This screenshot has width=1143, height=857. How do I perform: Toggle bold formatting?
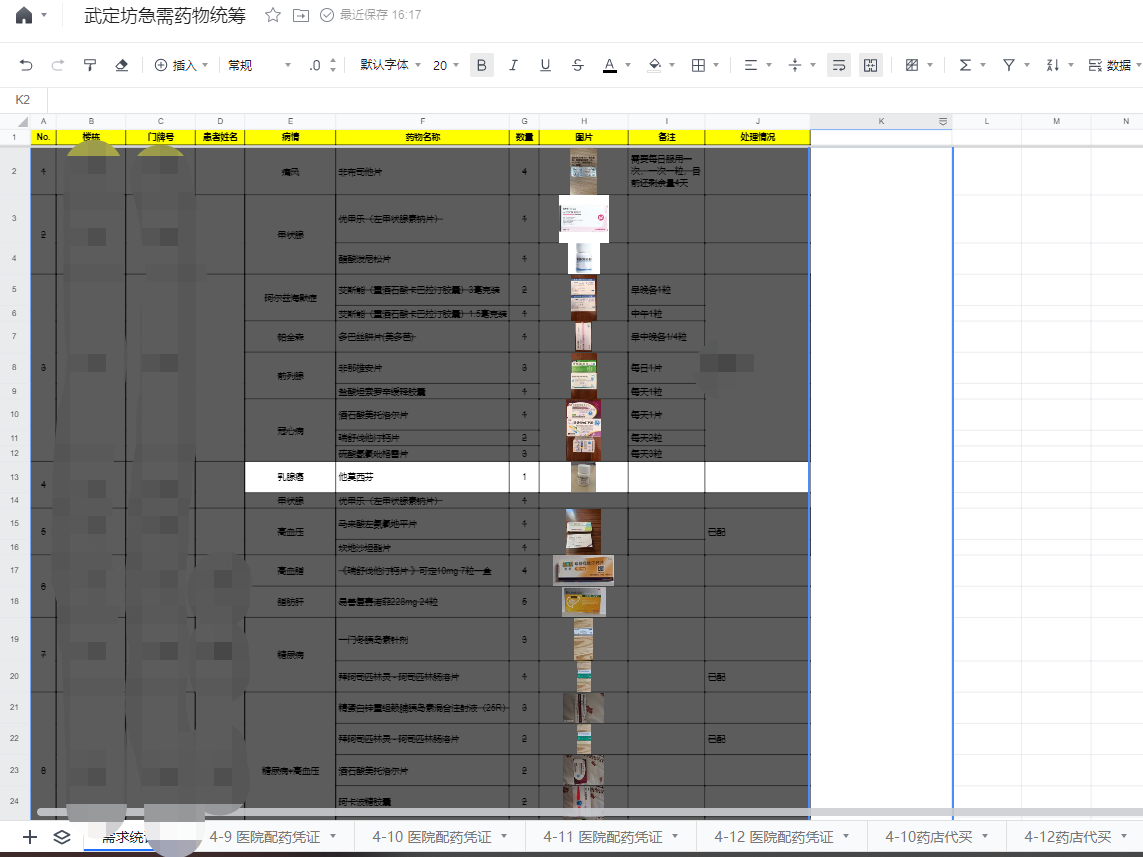point(481,66)
